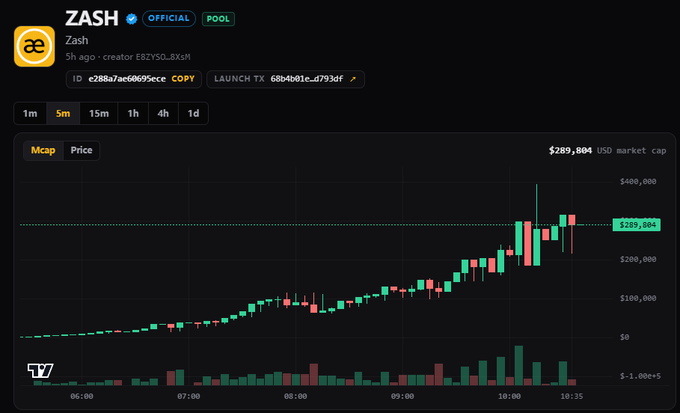Image resolution: width=680 pixels, height=413 pixels.
Task: Click the green $289,804 price axis label
Action: click(x=637, y=225)
